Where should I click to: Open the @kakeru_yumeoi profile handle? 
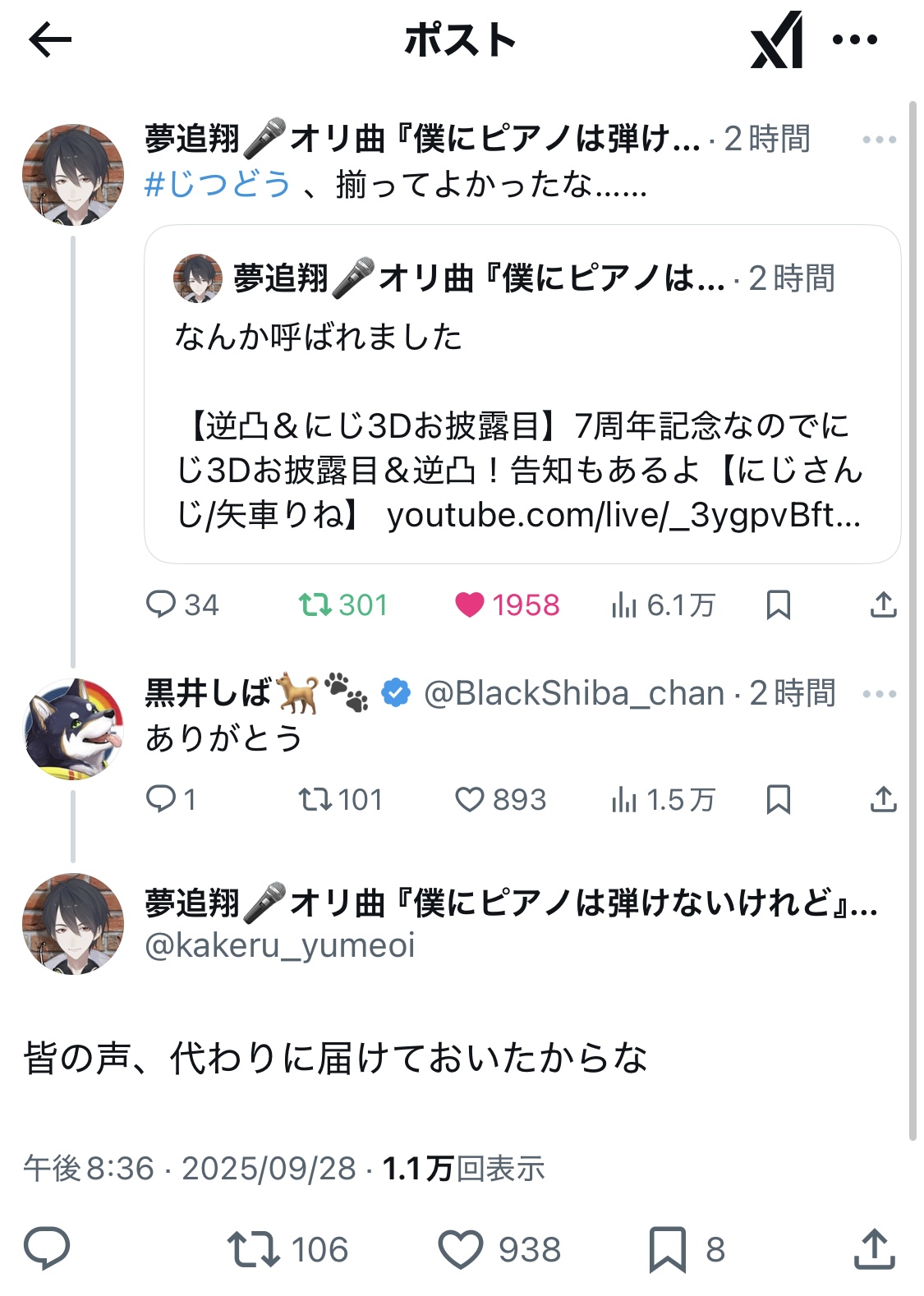click(280, 946)
